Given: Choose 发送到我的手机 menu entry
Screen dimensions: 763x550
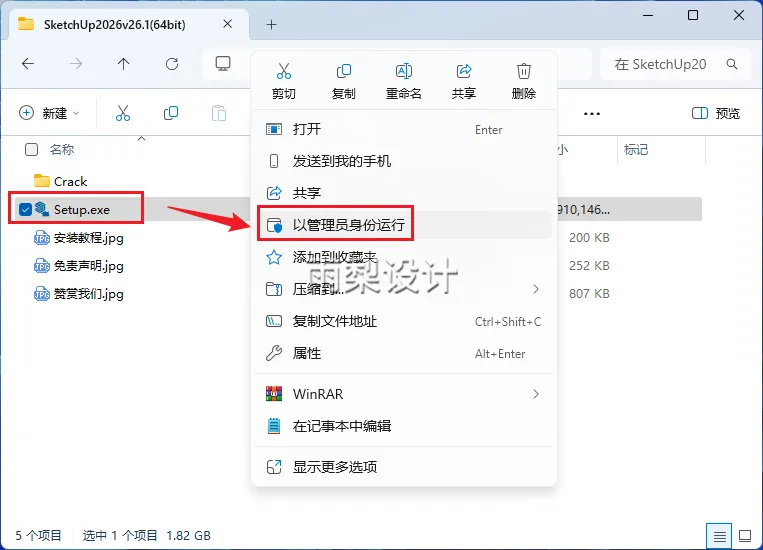Looking at the screenshot, I should [x=403, y=161].
